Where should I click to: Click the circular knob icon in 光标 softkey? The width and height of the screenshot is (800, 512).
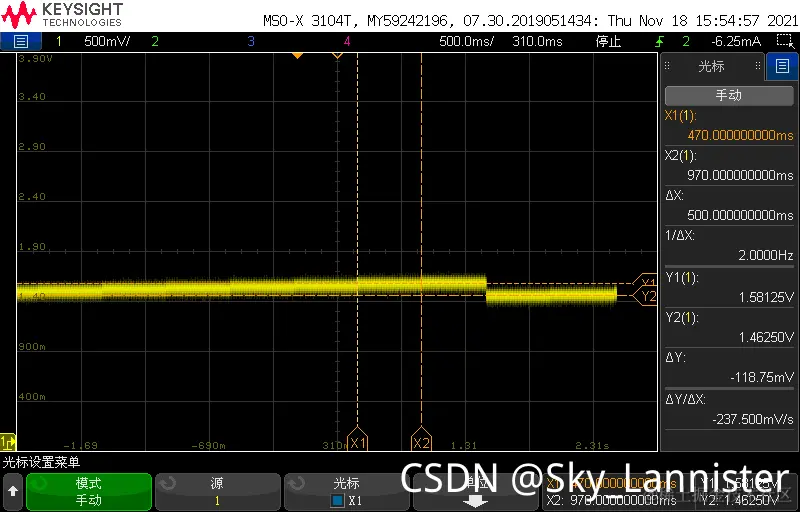pos(296,482)
